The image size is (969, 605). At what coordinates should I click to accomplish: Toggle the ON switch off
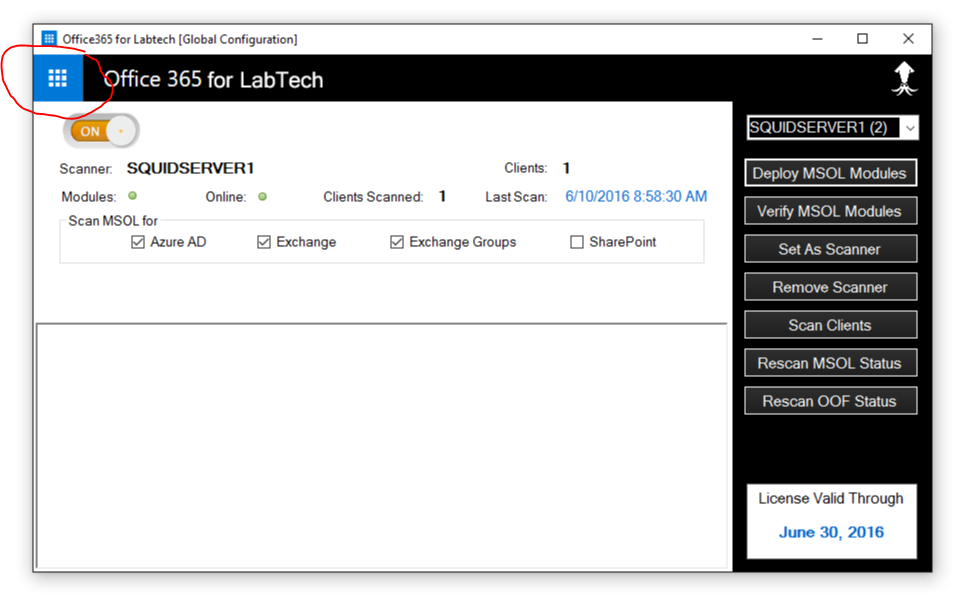click(101, 131)
